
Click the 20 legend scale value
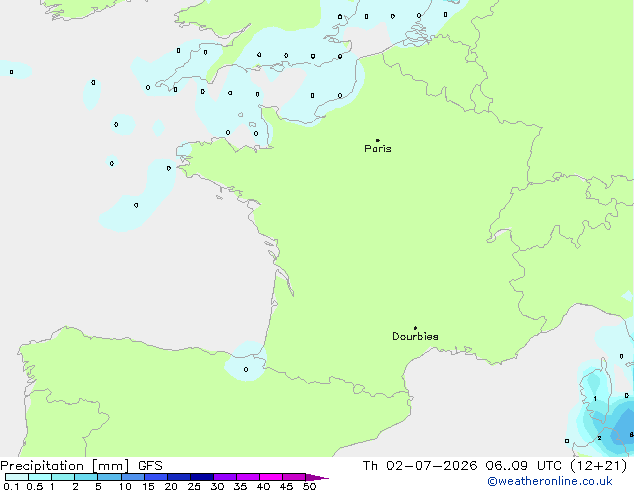(x=171, y=486)
